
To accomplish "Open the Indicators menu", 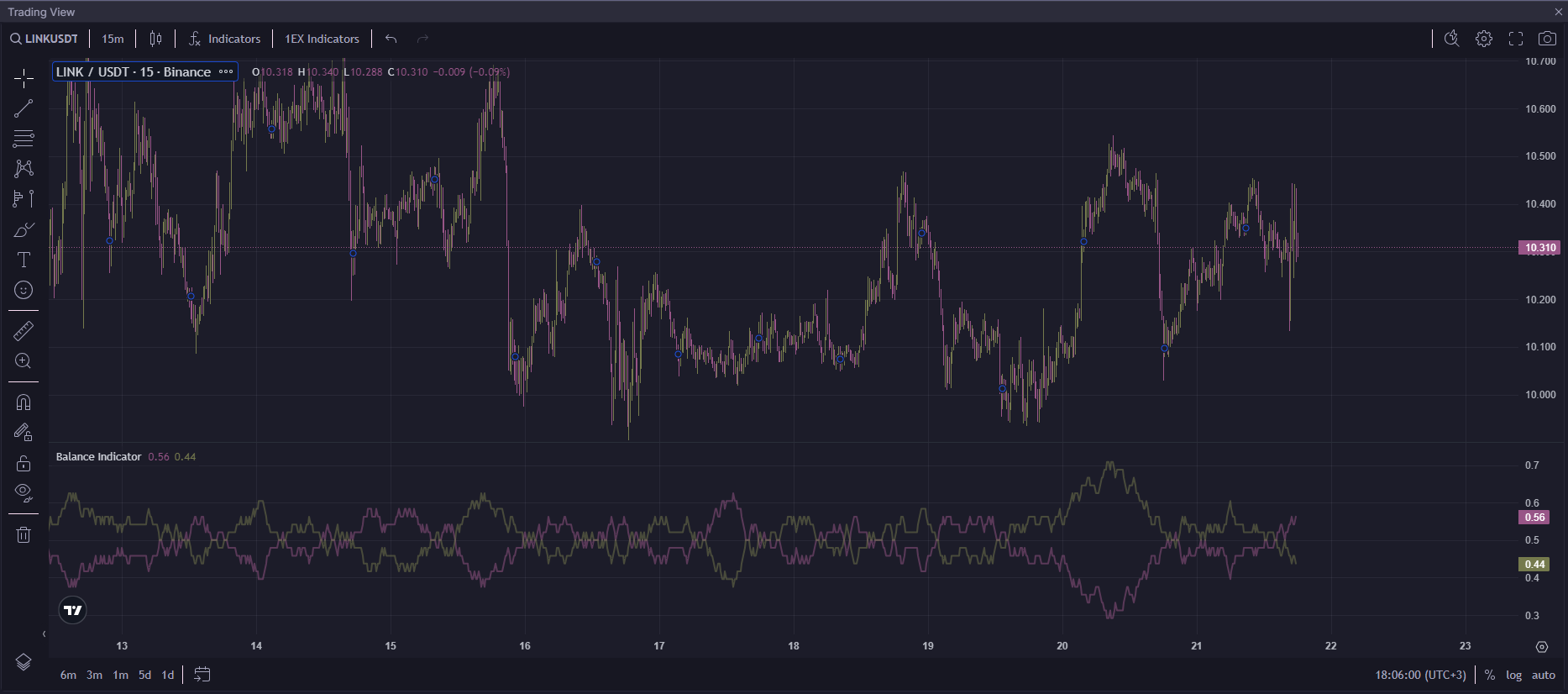I will click(225, 39).
